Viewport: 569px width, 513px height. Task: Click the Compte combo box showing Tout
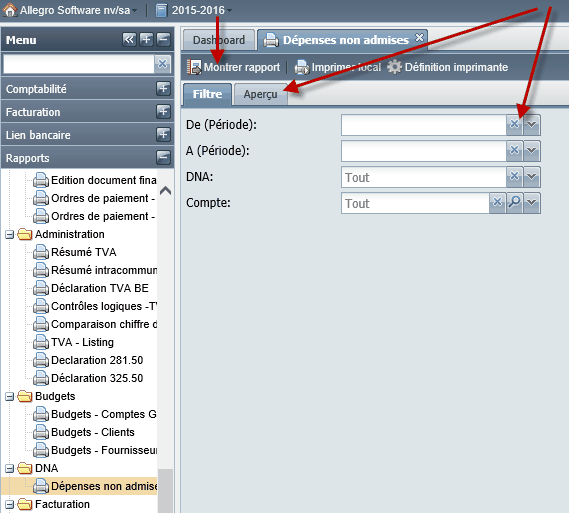415,203
